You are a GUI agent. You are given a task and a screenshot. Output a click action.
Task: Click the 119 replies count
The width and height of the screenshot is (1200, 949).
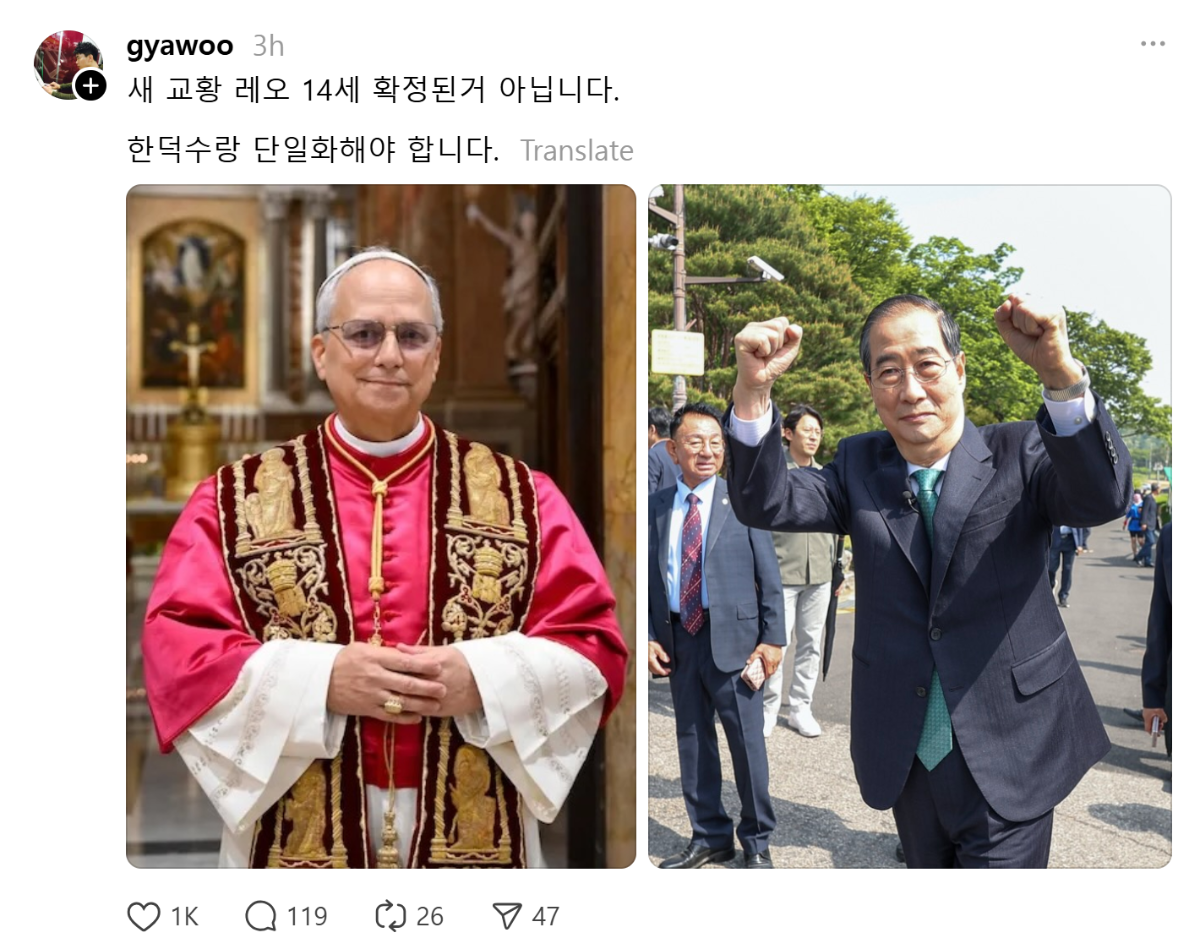[x=307, y=916]
